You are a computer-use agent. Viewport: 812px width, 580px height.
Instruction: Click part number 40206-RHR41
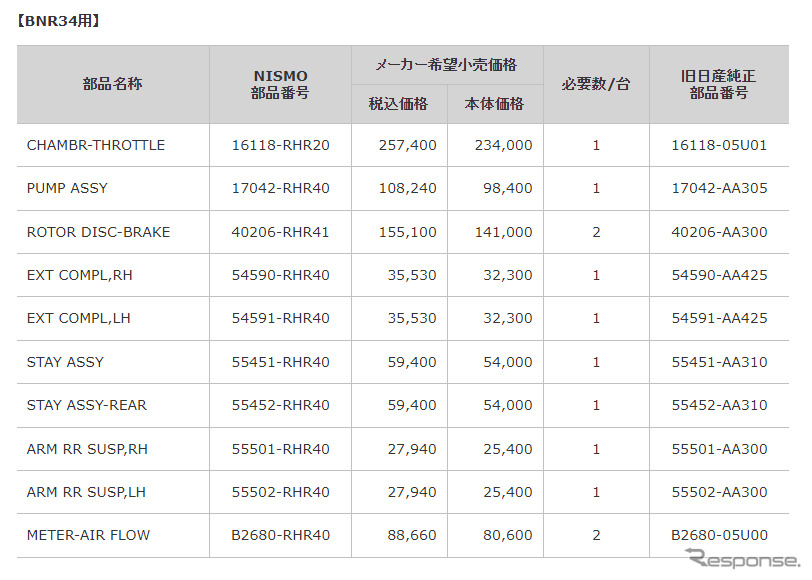280,232
